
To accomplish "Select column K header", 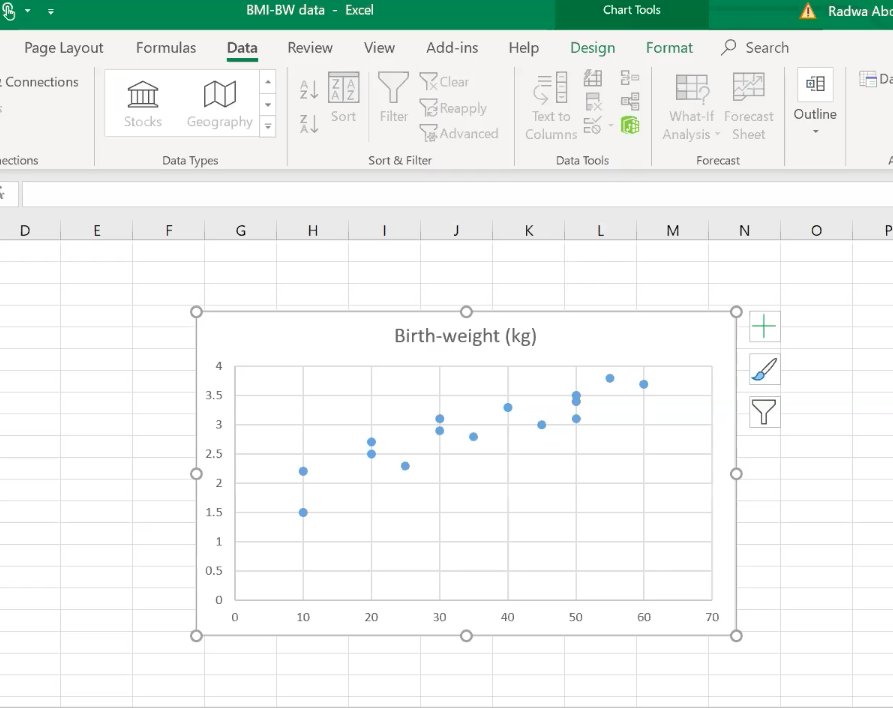I will (x=529, y=231).
